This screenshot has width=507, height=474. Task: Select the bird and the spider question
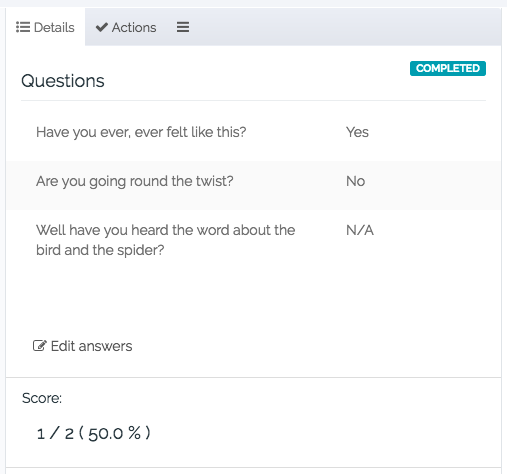(x=165, y=240)
